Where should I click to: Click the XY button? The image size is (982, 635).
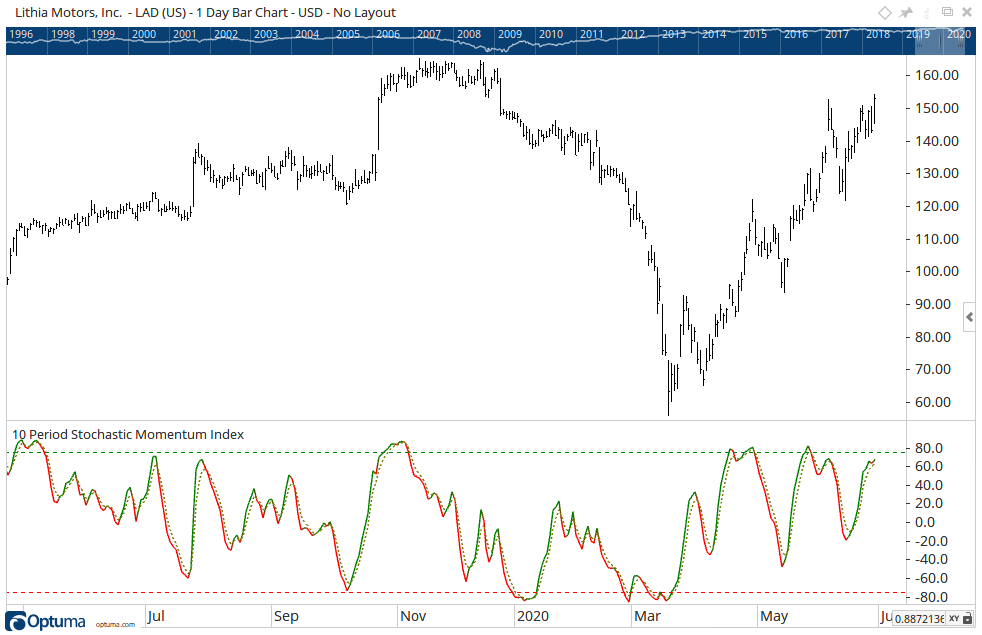tap(954, 619)
